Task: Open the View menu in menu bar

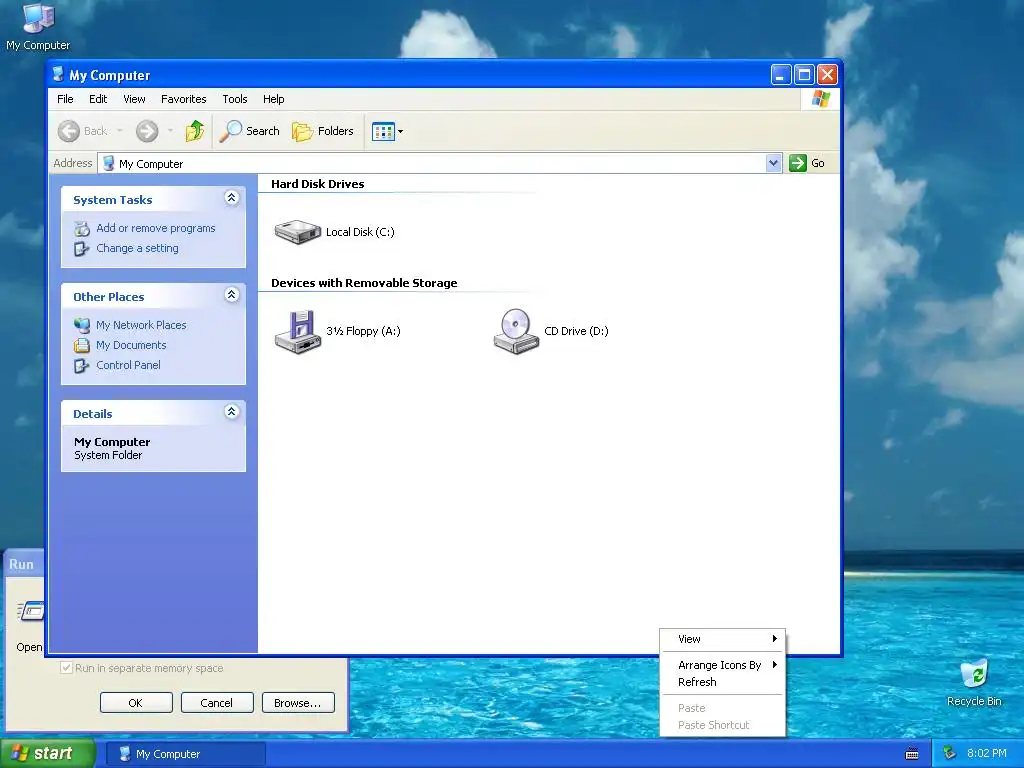Action: pos(135,99)
